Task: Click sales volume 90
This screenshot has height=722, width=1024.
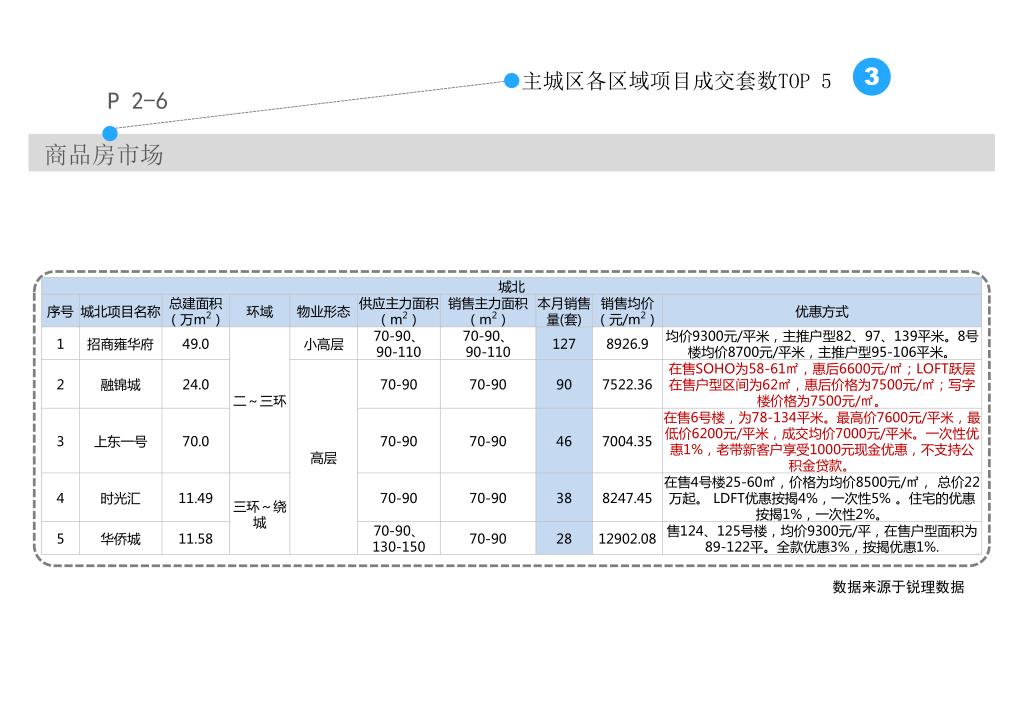Action: click(x=564, y=385)
